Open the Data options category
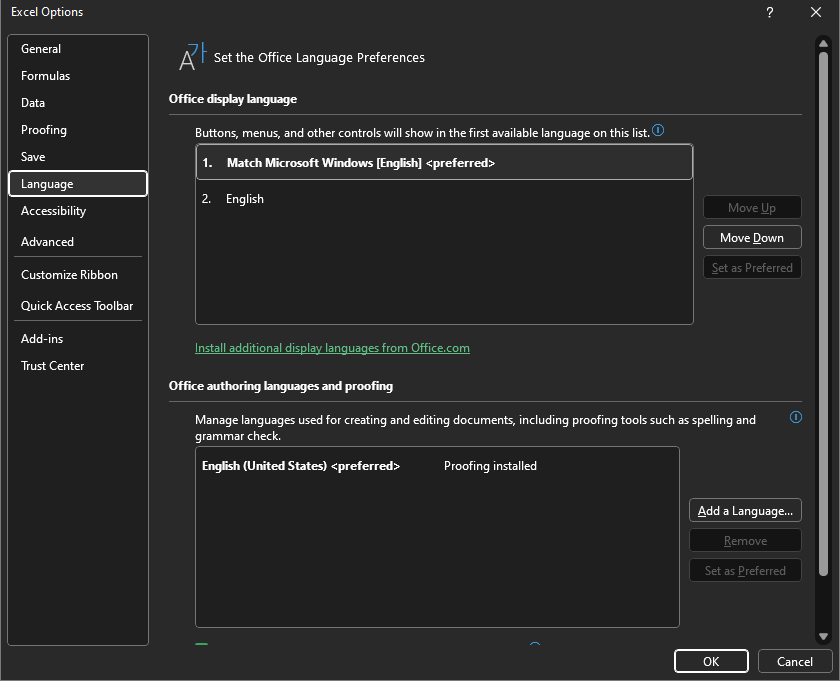 click(x=78, y=103)
